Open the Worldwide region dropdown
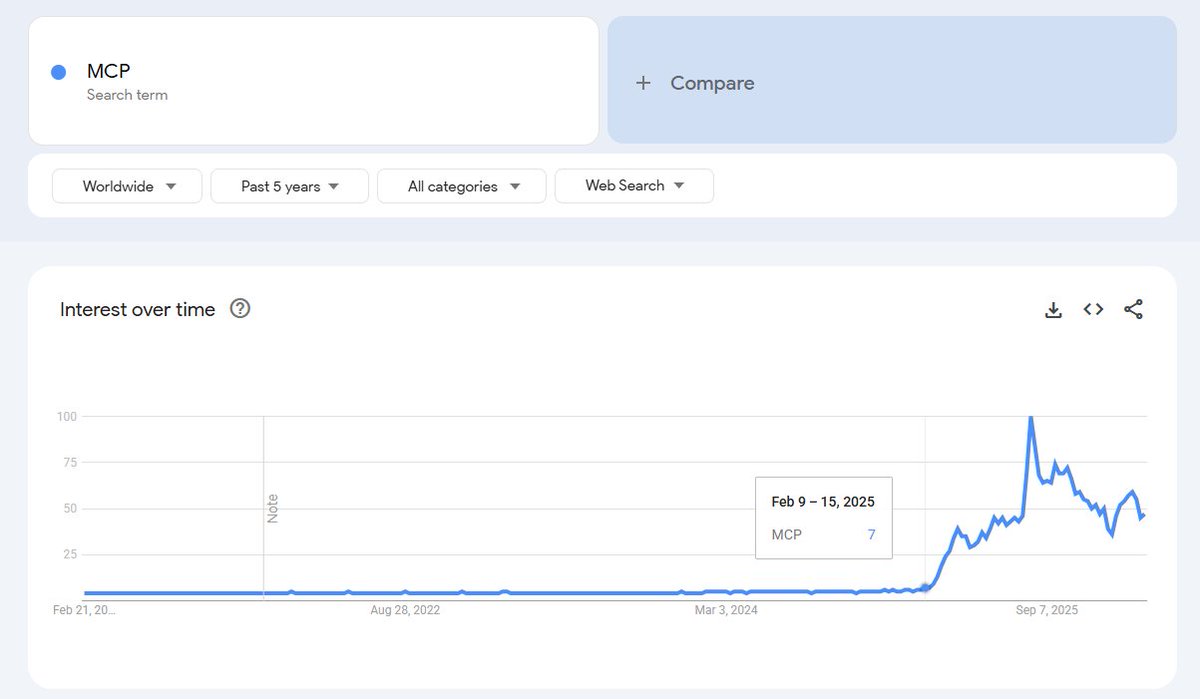Viewport: 1200px width, 699px height. 127,186
